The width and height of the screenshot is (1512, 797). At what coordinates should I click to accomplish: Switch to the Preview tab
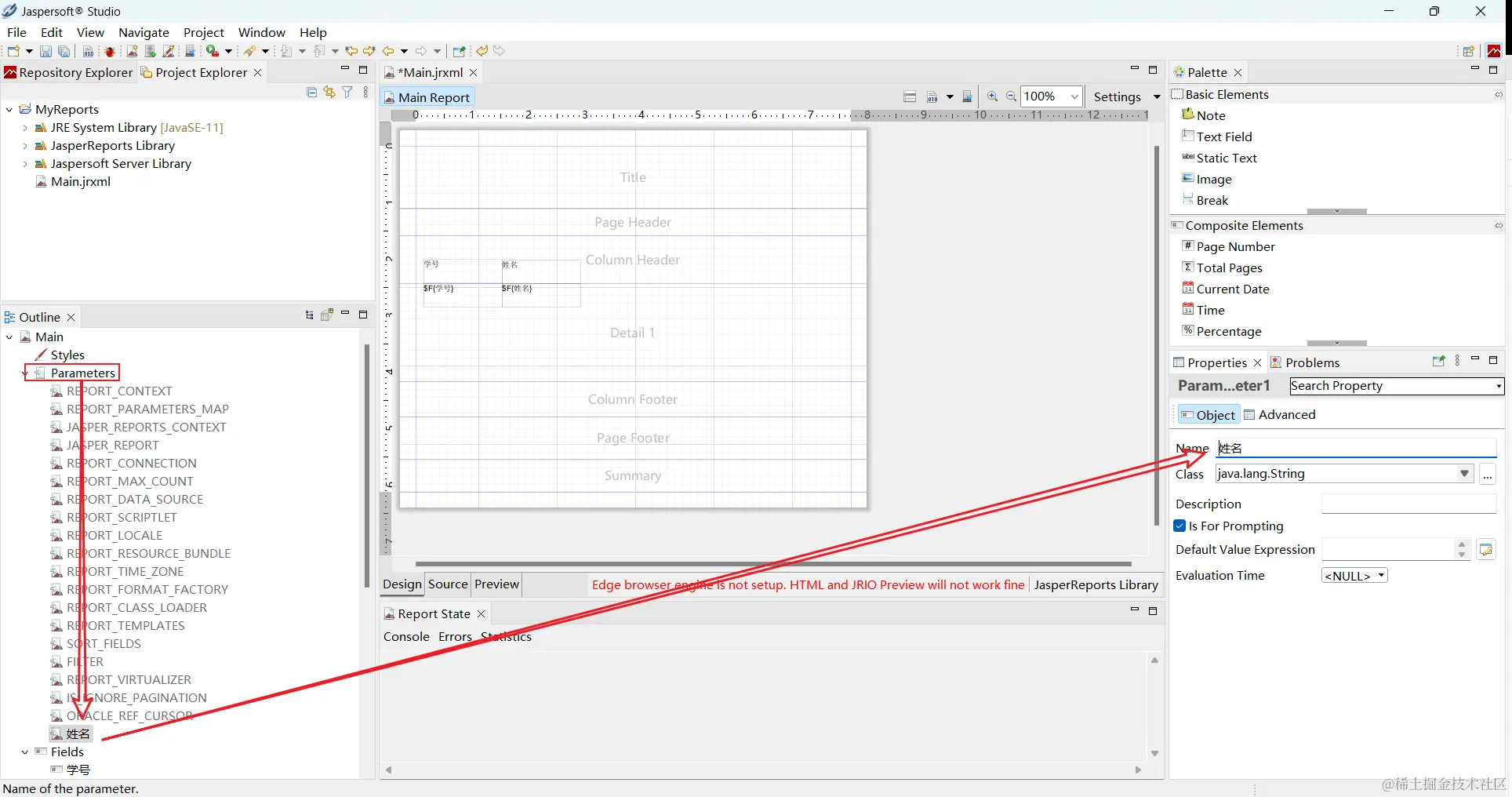pyautogui.click(x=496, y=584)
